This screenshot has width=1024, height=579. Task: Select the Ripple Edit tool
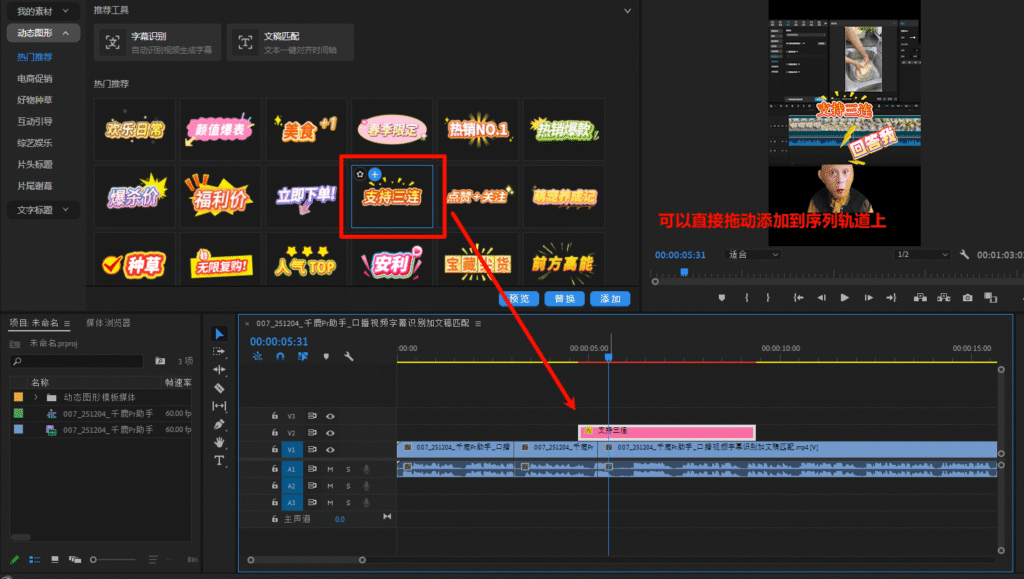[x=220, y=369]
